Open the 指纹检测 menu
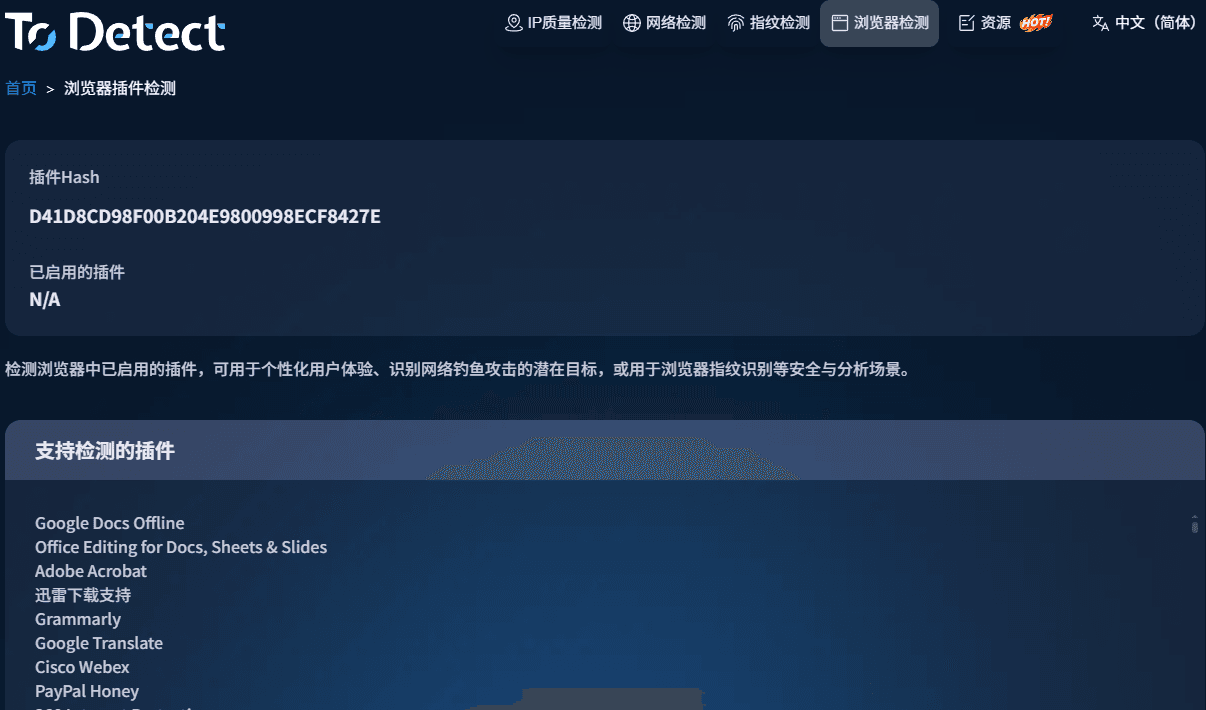Image resolution: width=1206 pixels, height=710 pixels. tap(768, 23)
